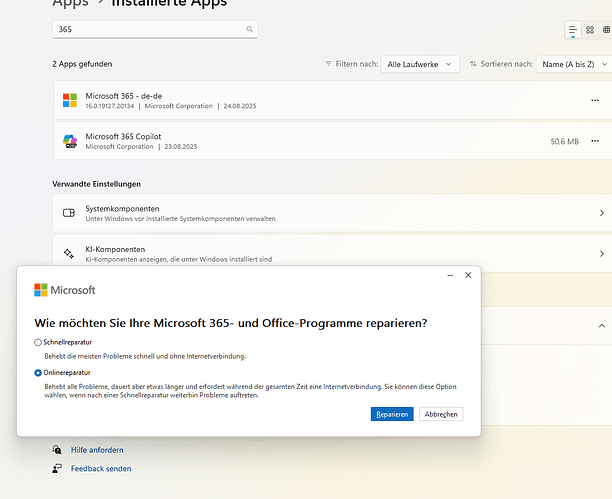The image size is (612, 499).
Task: Select the Schnellreparatur radio button
Action: pos(38,342)
